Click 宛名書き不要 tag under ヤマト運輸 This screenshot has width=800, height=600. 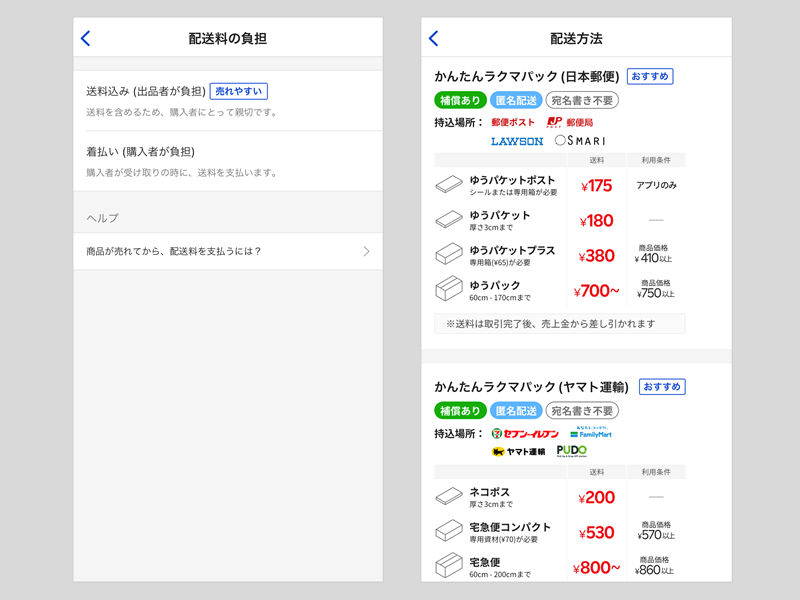[582, 411]
